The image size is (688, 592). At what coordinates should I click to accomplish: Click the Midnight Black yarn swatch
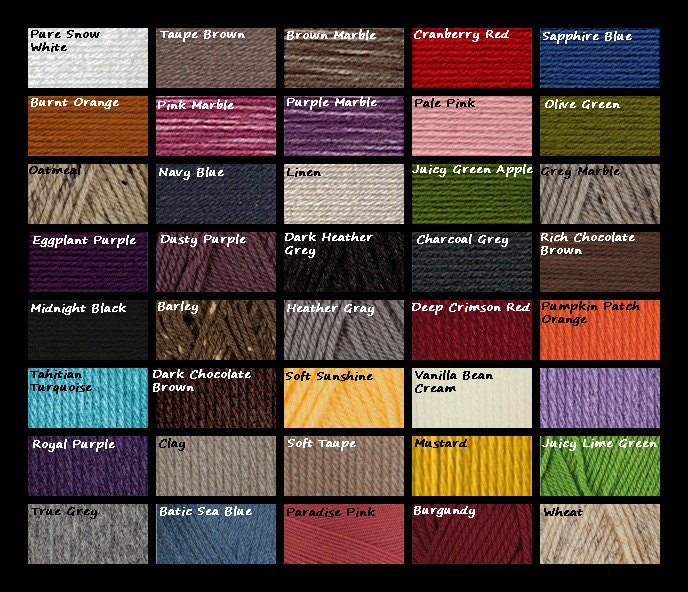point(88,330)
